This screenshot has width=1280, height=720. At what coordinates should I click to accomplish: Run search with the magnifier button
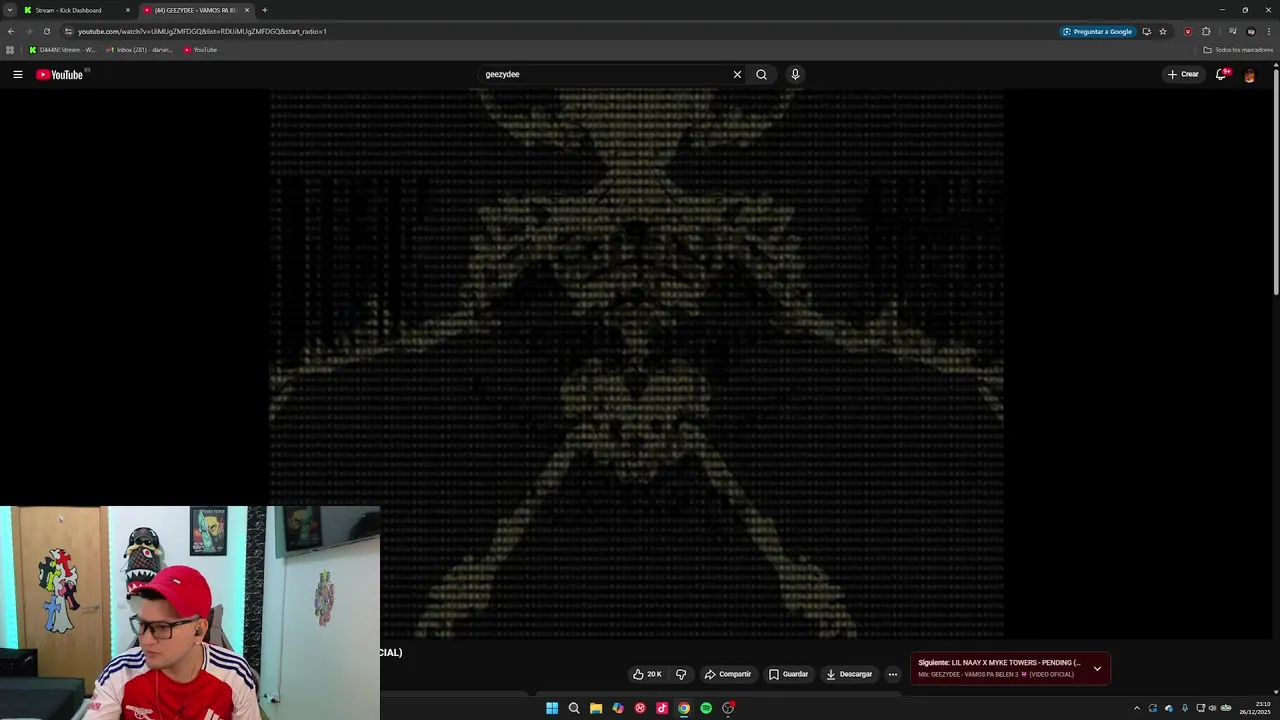[761, 74]
